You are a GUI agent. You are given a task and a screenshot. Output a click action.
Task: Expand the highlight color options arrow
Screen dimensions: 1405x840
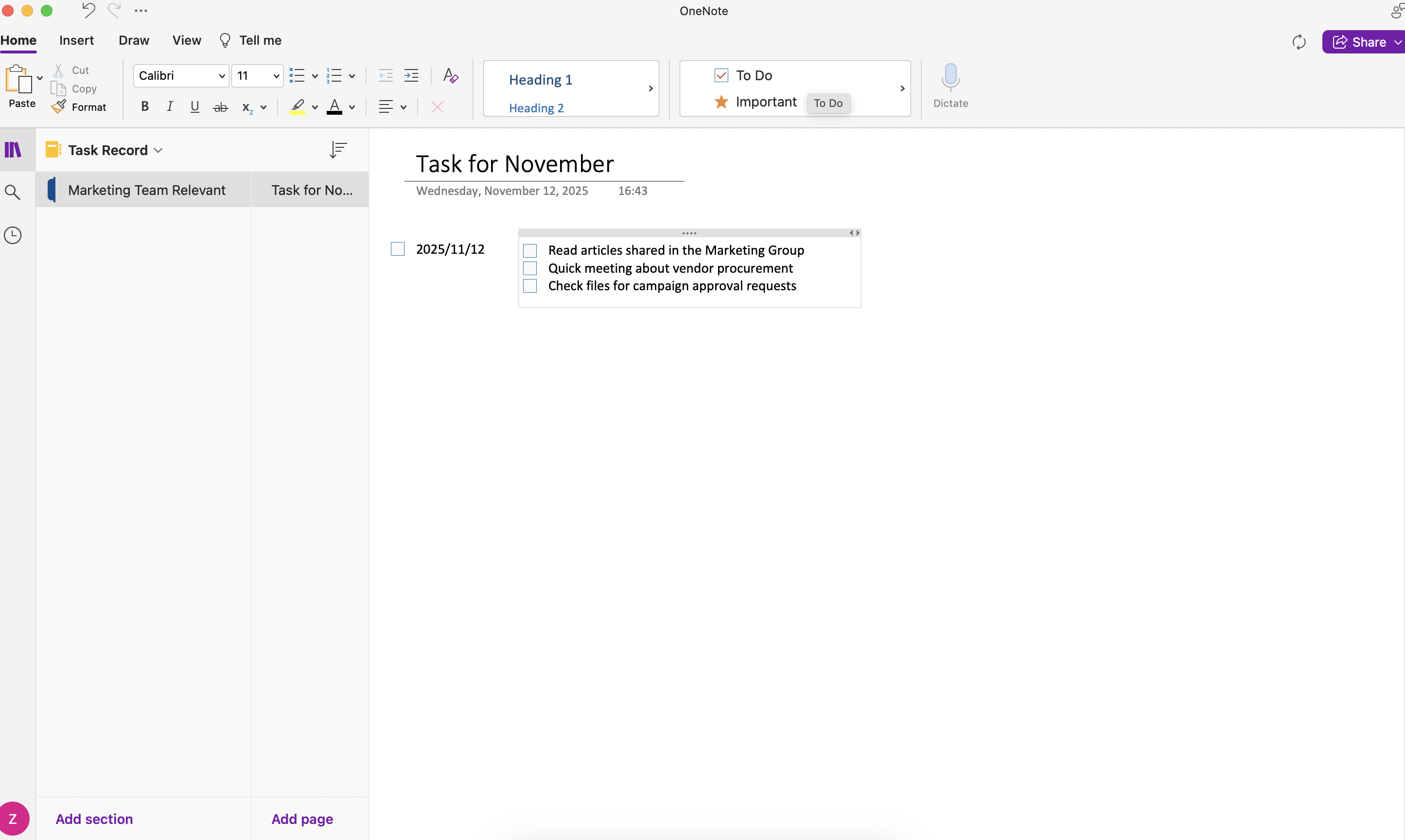click(x=315, y=107)
